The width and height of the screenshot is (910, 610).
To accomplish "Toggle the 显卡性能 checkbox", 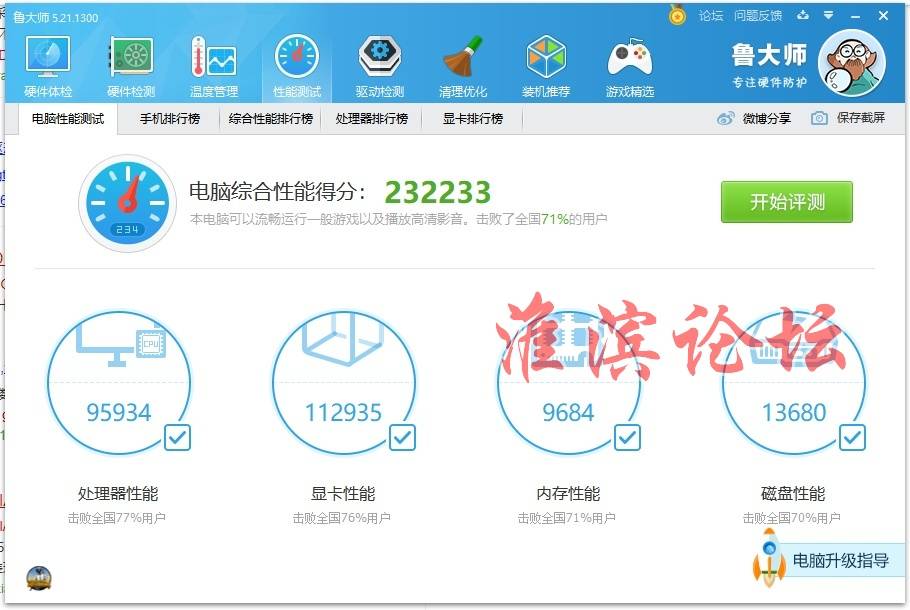I will pyautogui.click(x=402, y=437).
